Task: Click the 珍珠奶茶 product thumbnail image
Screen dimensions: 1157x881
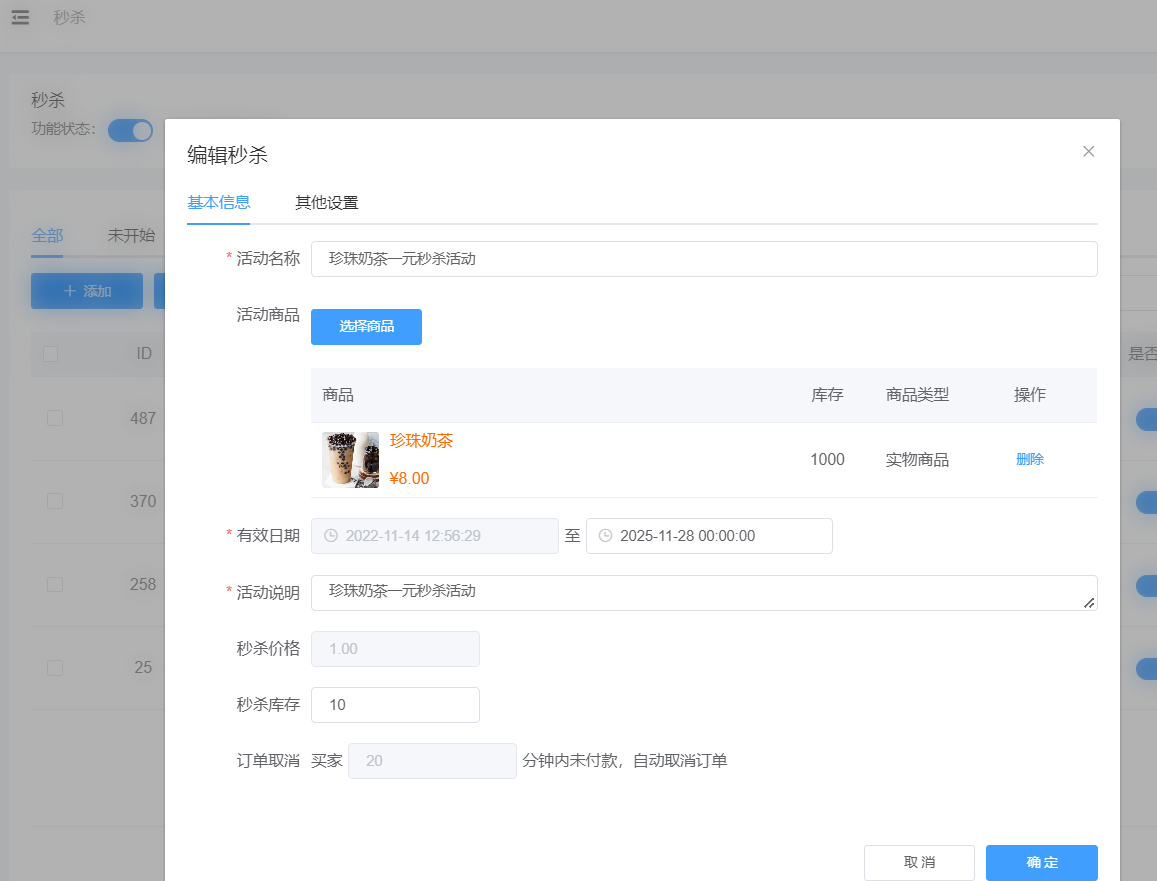Action: [350, 460]
